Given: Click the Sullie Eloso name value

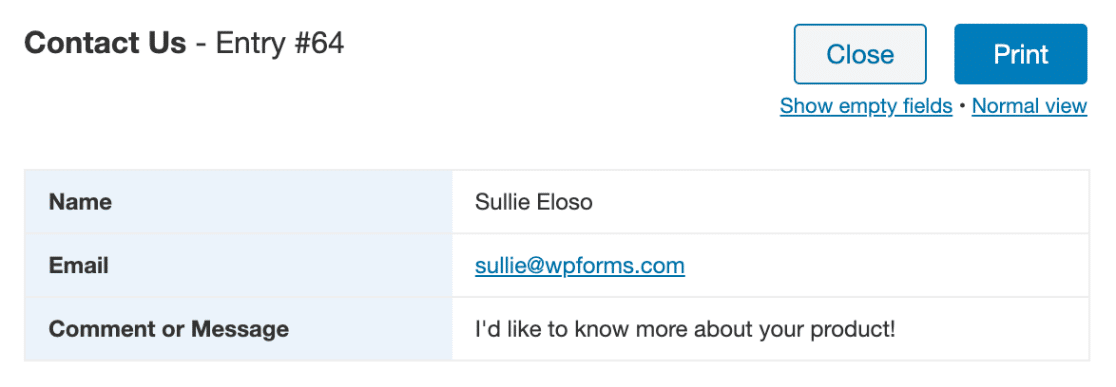Looking at the screenshot, I should click(x=534, y=202).
